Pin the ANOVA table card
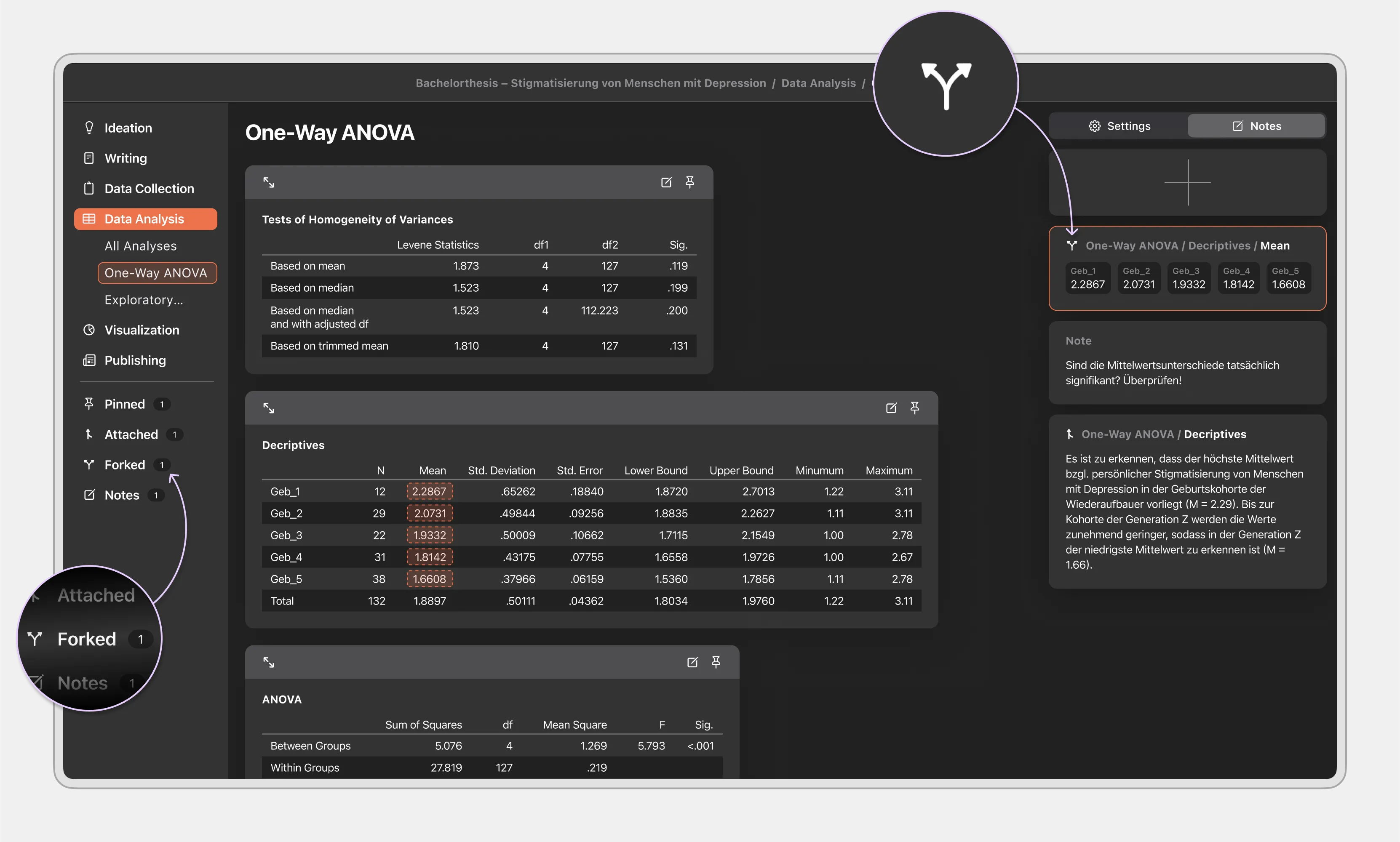1400x842 pixels. coord(716,662)
